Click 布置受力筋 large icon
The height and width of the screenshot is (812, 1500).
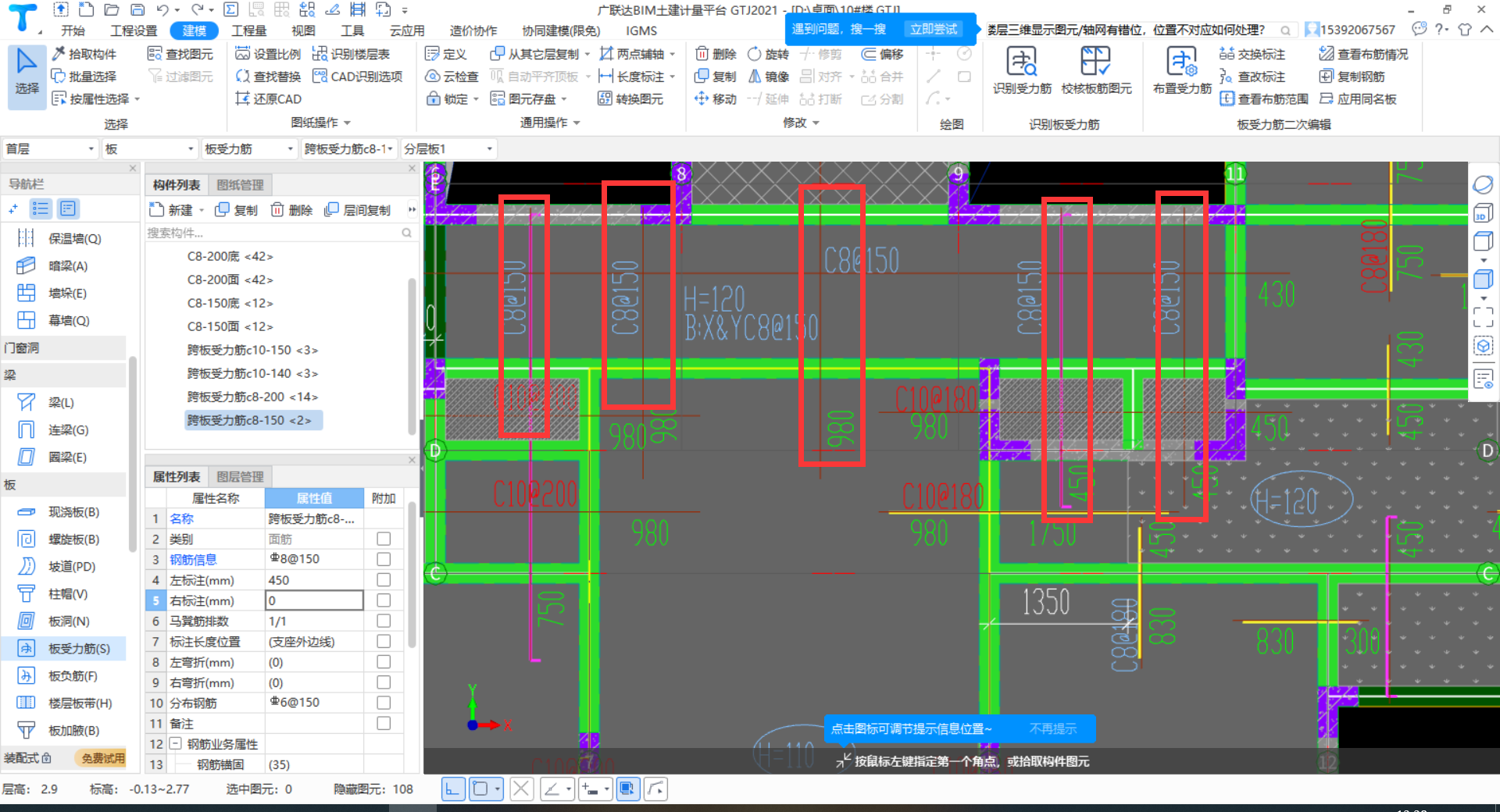1182,70
